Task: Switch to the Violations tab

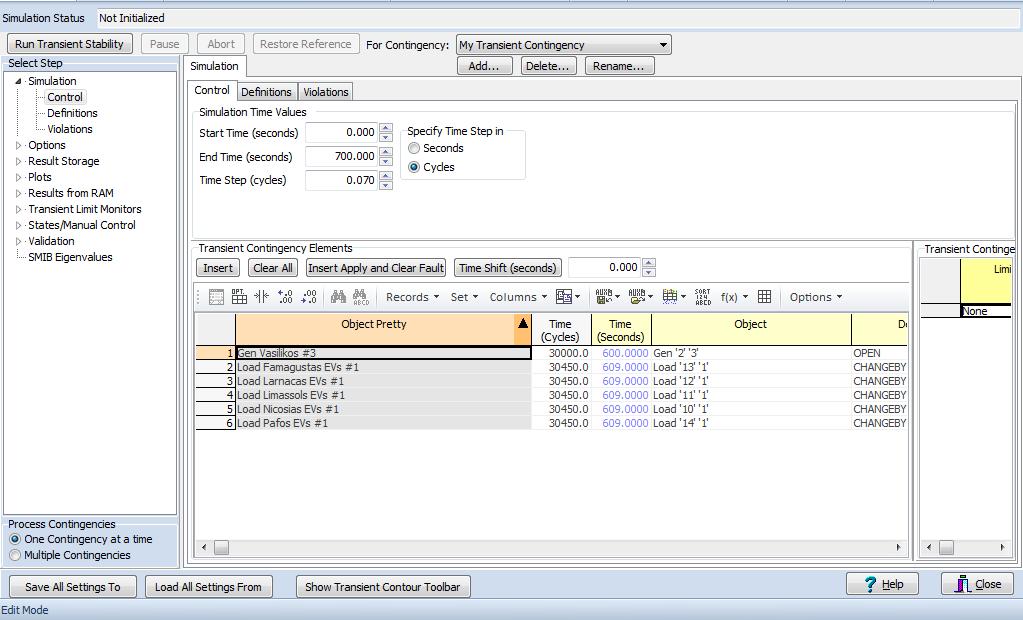Action: click(x=326, y=92)
